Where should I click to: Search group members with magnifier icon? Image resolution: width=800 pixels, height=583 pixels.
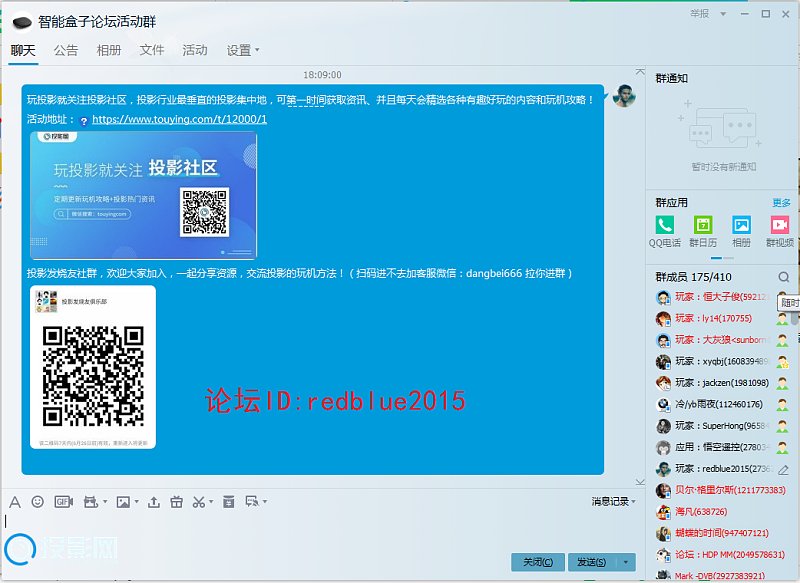coord(784,277)
